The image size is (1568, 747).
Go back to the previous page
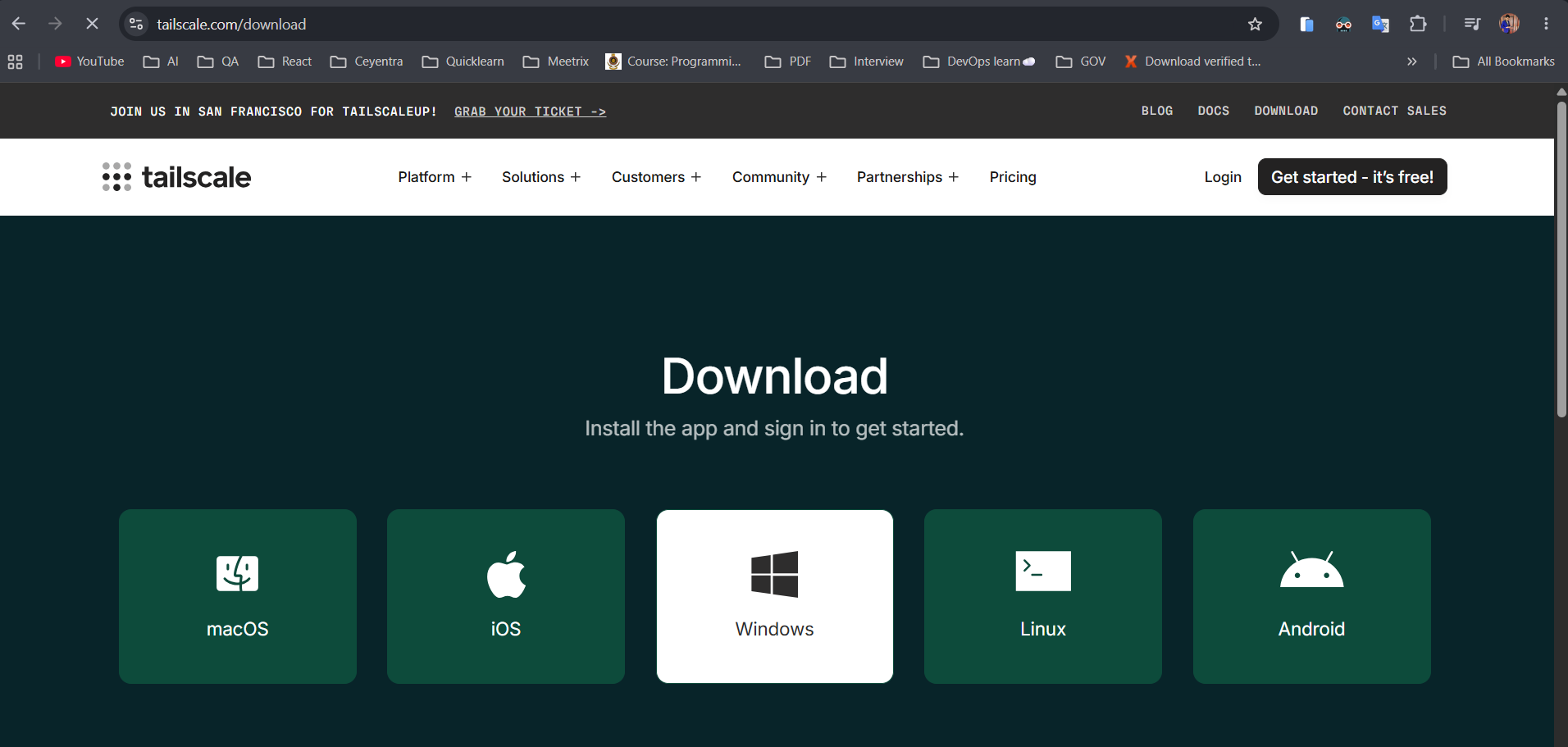click(18, 24)
